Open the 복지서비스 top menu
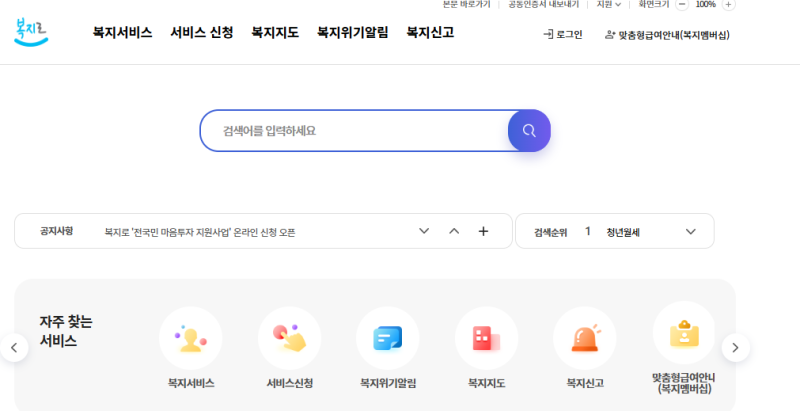The width and height of the screenshot is (800, 411). (x=122, y=33)
